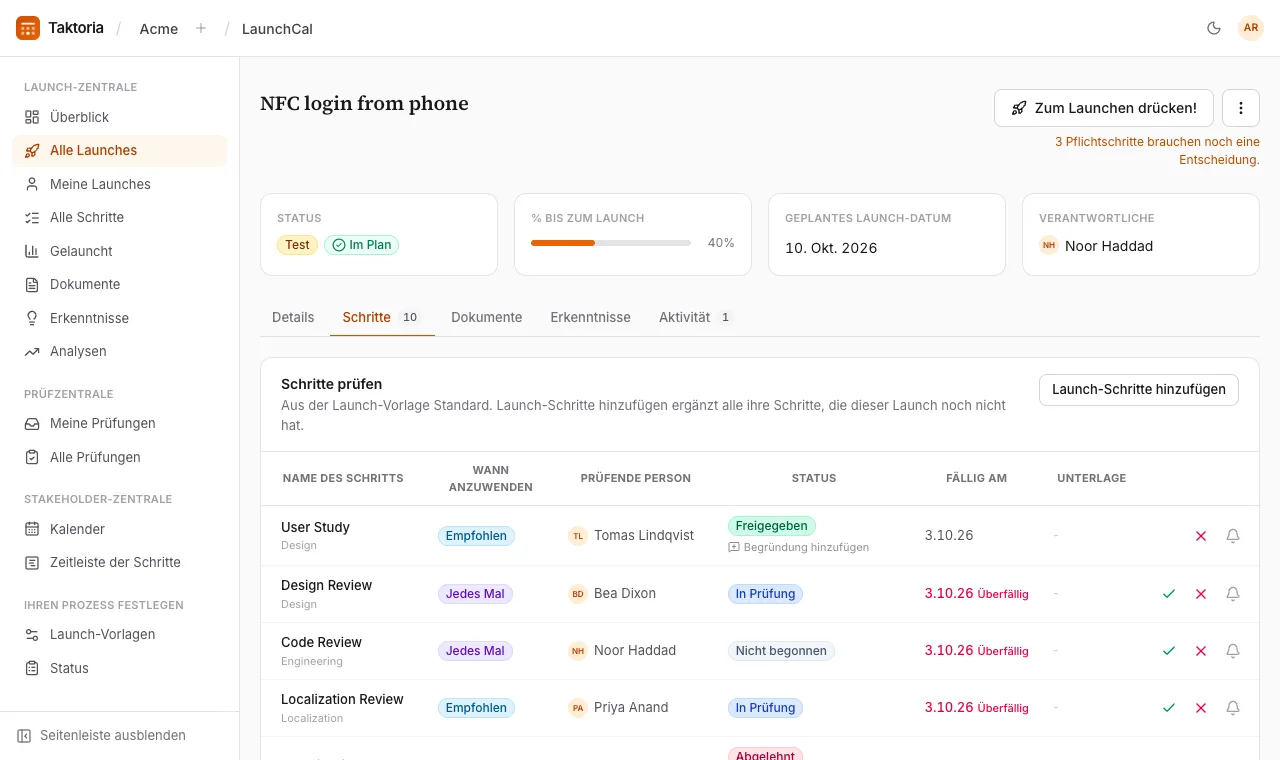Go to Meine Launches
Image resolution: width=1280 pixels, height=760 pixels.
coord(120,184)
